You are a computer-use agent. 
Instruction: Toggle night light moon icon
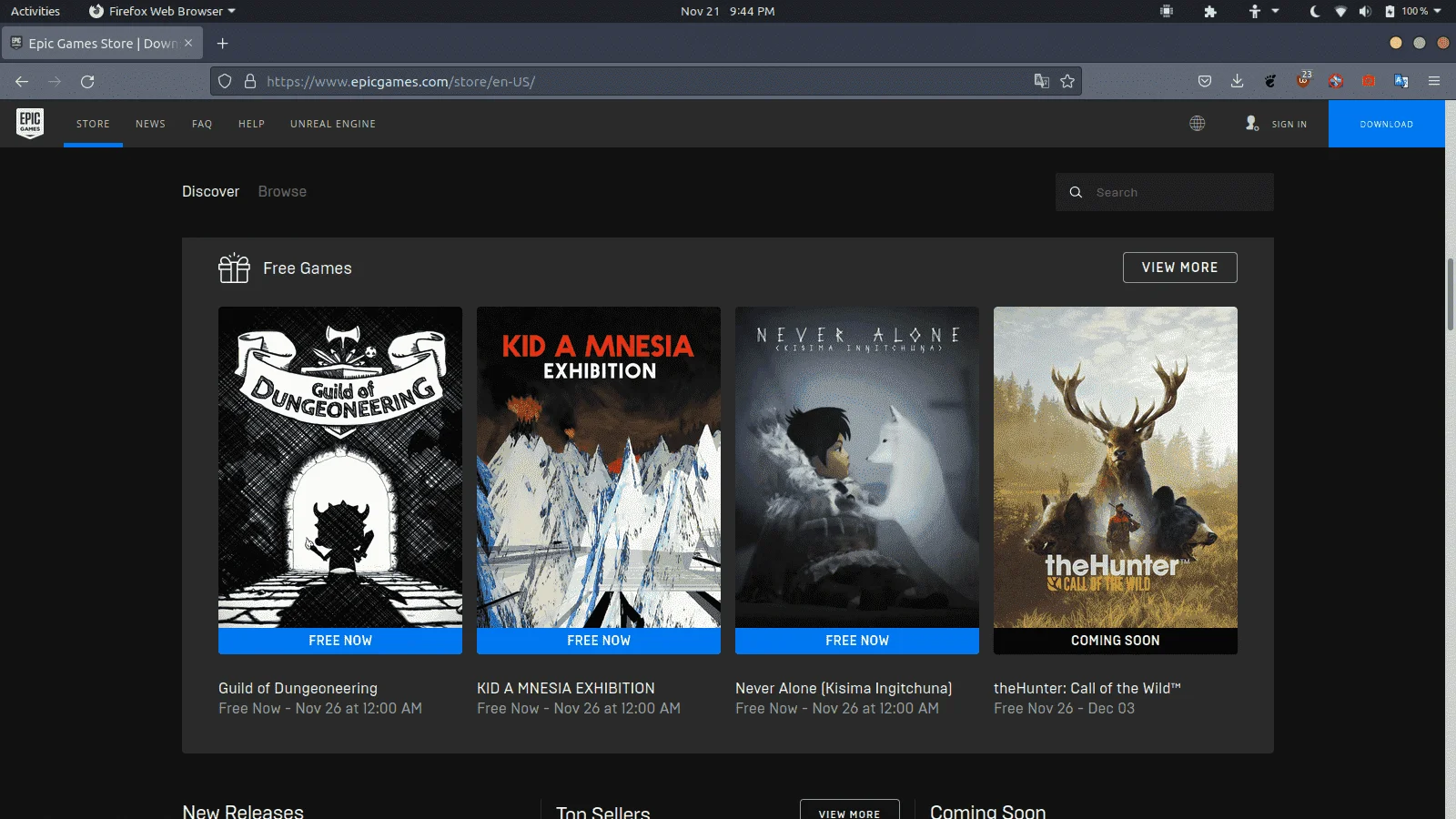coord(1315,11)
